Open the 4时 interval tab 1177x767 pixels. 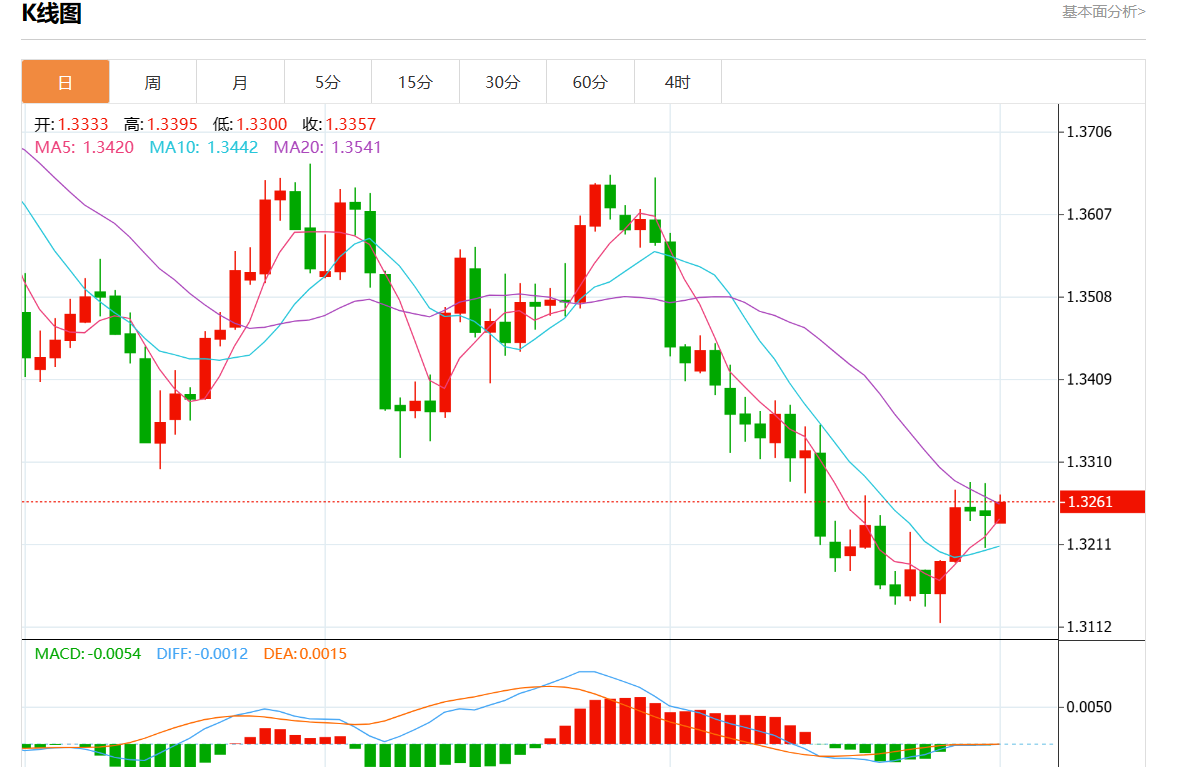pyautogui.click(x=678, y=82)
